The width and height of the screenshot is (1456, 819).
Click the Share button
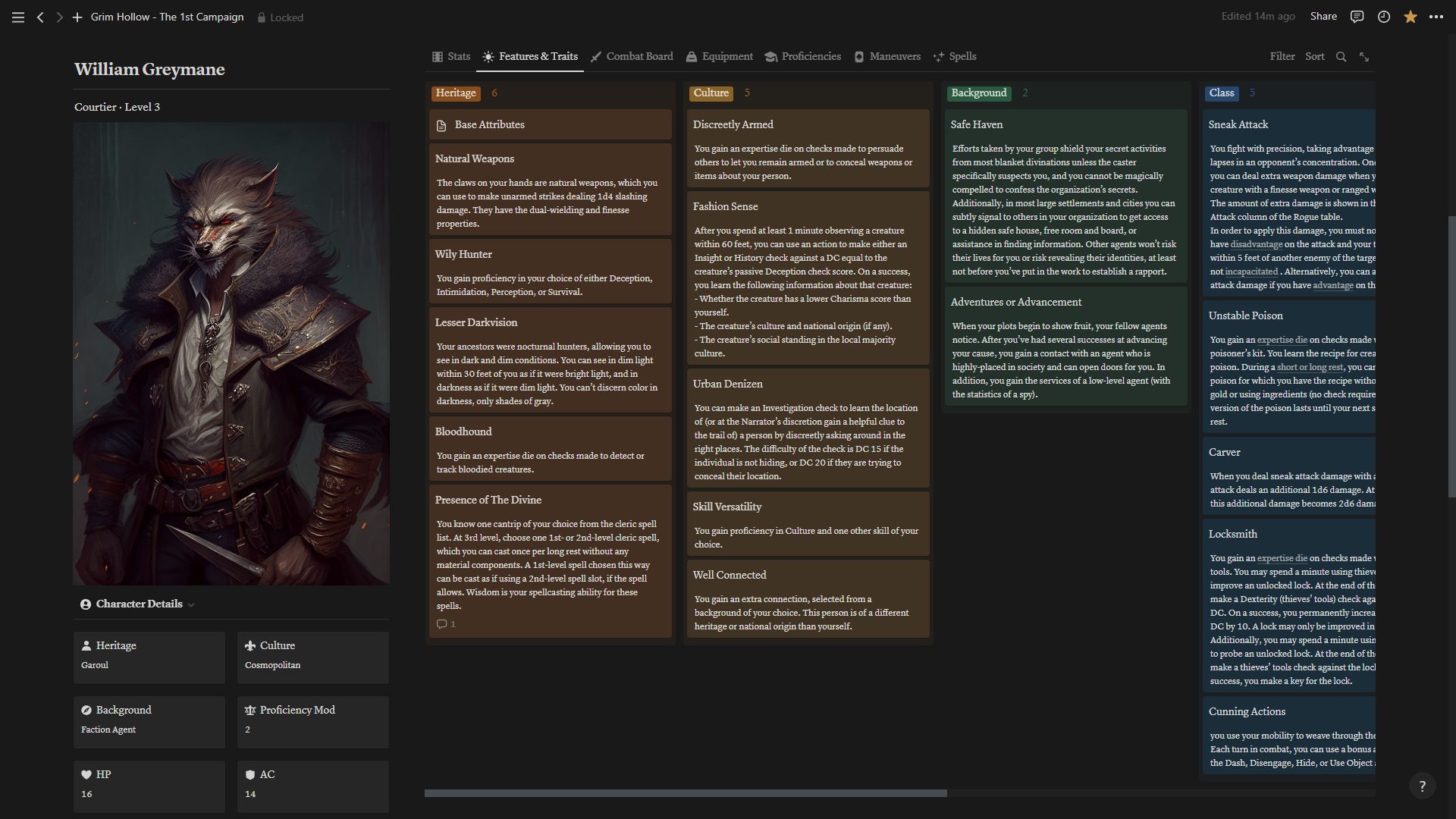(x=1323, y=17)
